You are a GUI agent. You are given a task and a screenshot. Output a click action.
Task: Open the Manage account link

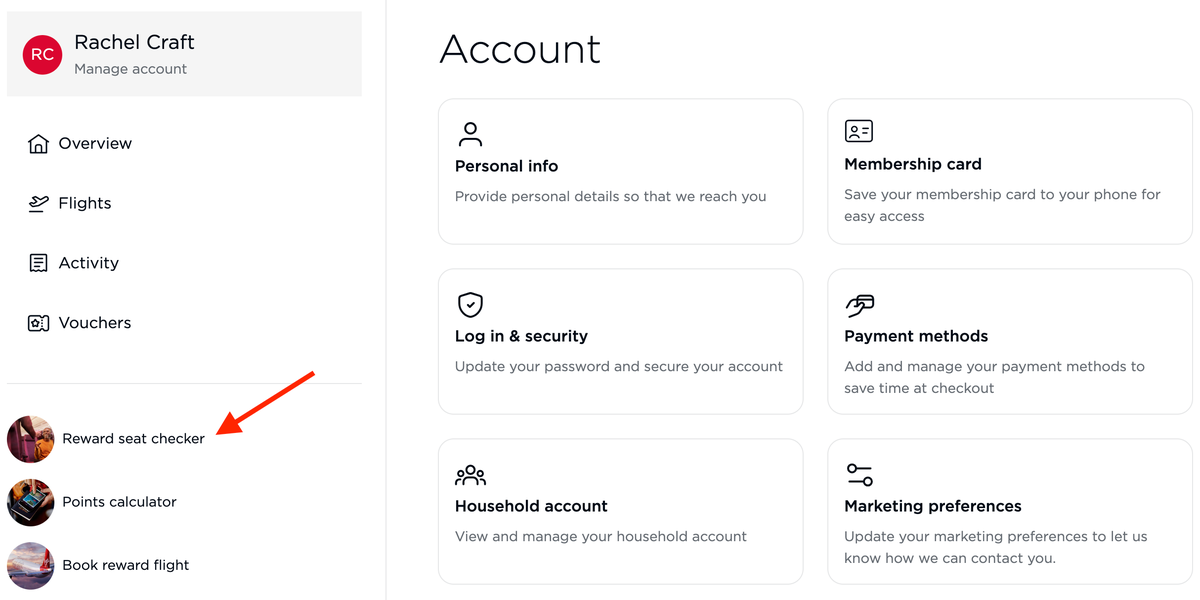131,68
